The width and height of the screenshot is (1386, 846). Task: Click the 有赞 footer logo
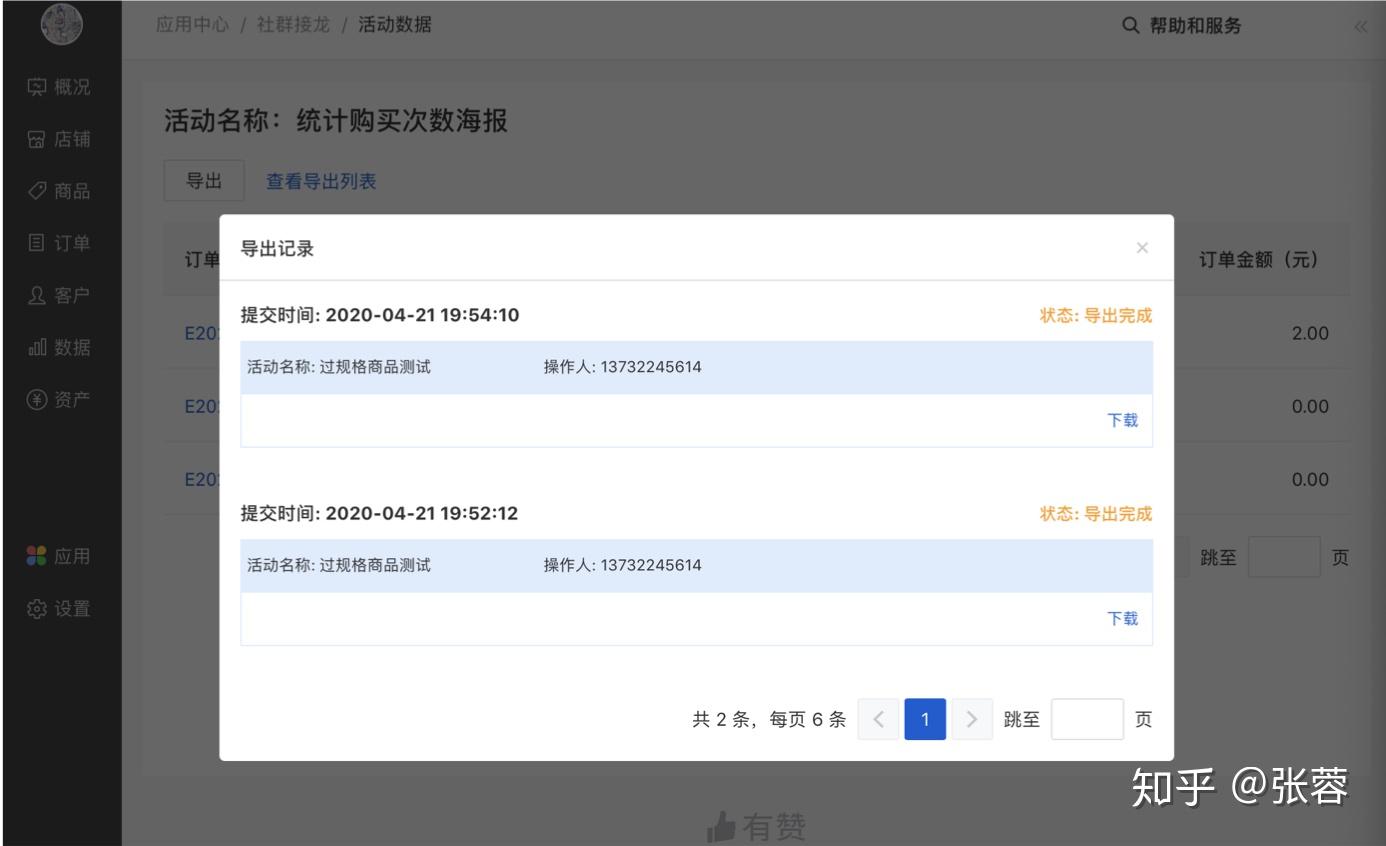coord(756,826)
